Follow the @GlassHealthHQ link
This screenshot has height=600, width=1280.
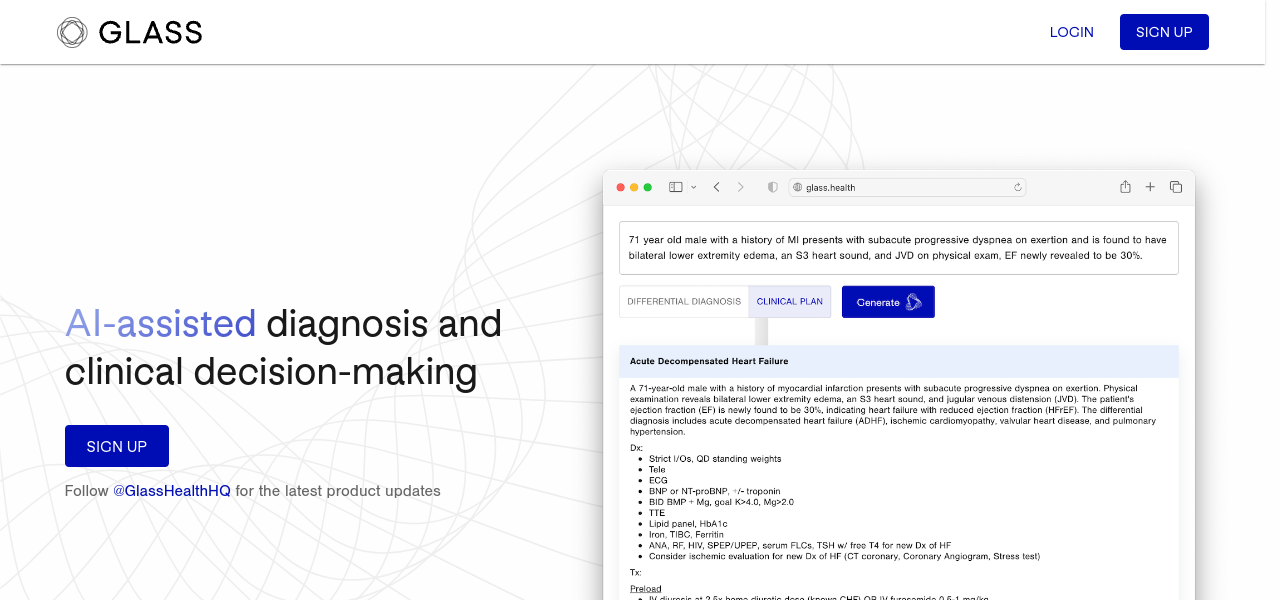click(x=171, y=491)
